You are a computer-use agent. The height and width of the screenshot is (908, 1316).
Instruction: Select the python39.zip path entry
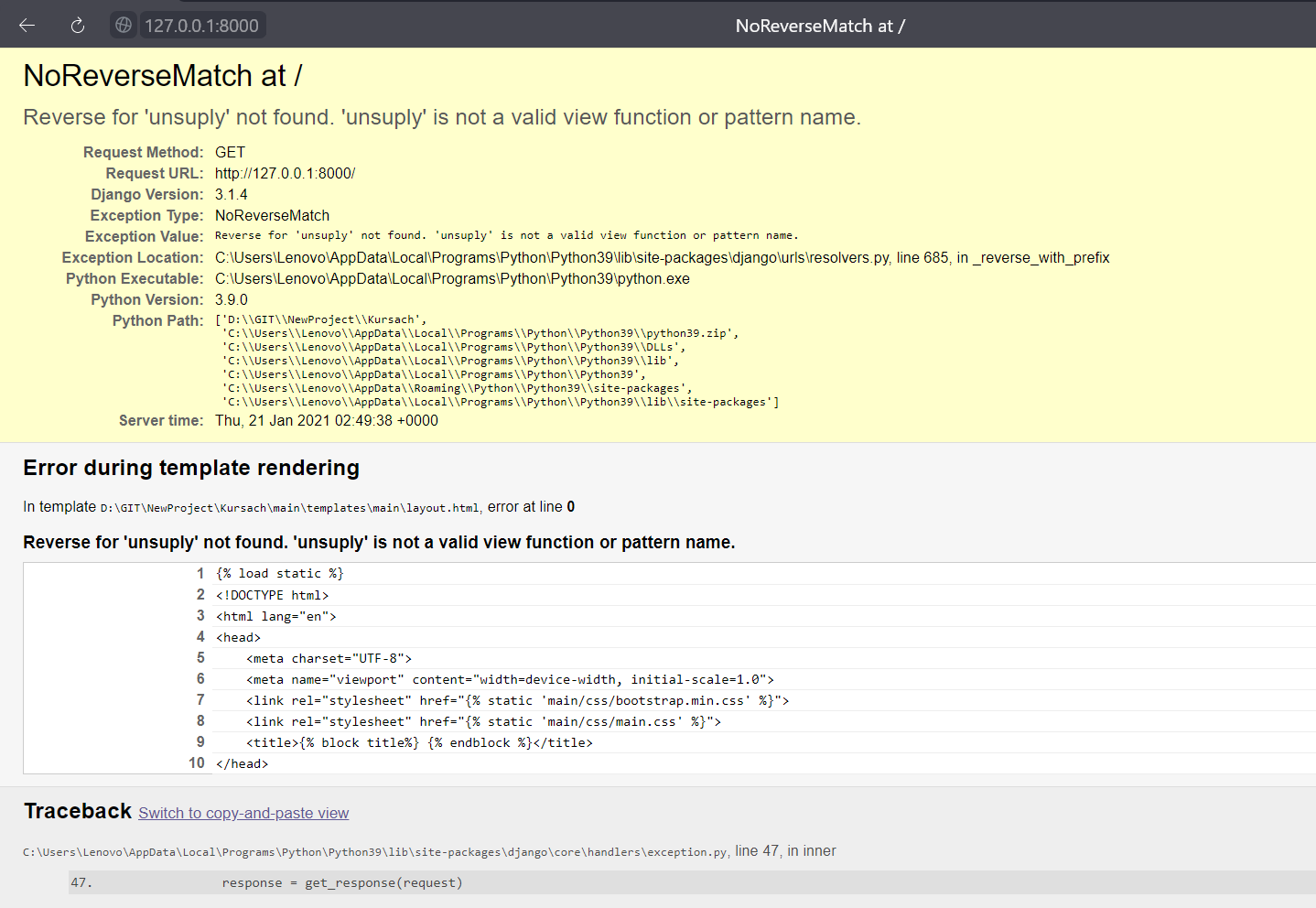coord(480,333)
